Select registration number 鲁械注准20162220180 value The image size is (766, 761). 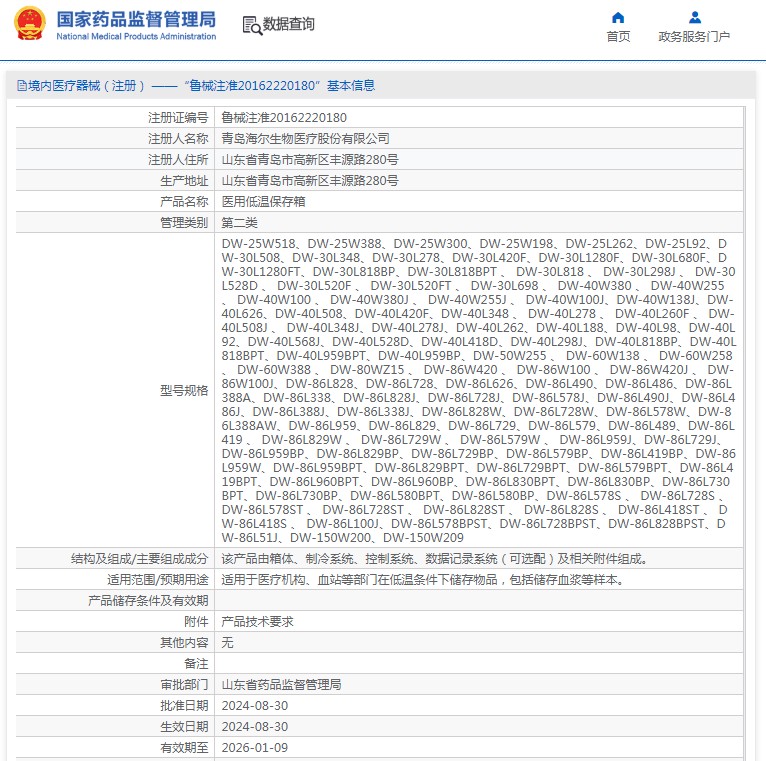click(x=284, y=117)
